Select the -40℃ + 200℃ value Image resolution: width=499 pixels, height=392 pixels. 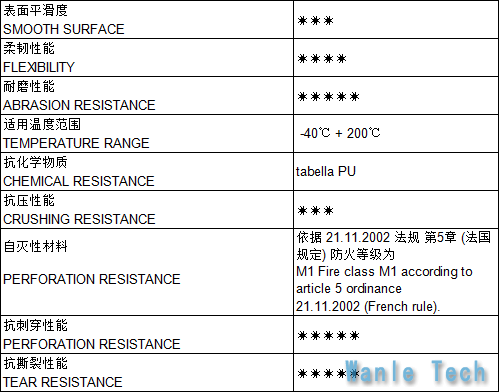click(340, 133)
